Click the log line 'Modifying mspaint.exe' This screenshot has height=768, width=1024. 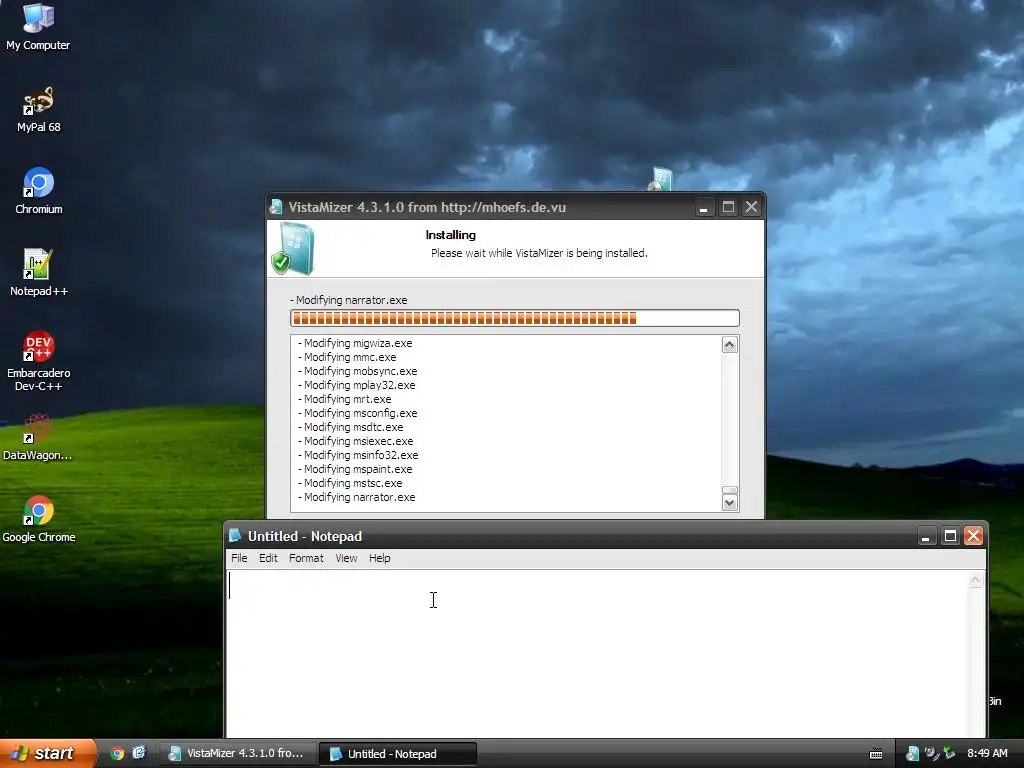(355, 470)
